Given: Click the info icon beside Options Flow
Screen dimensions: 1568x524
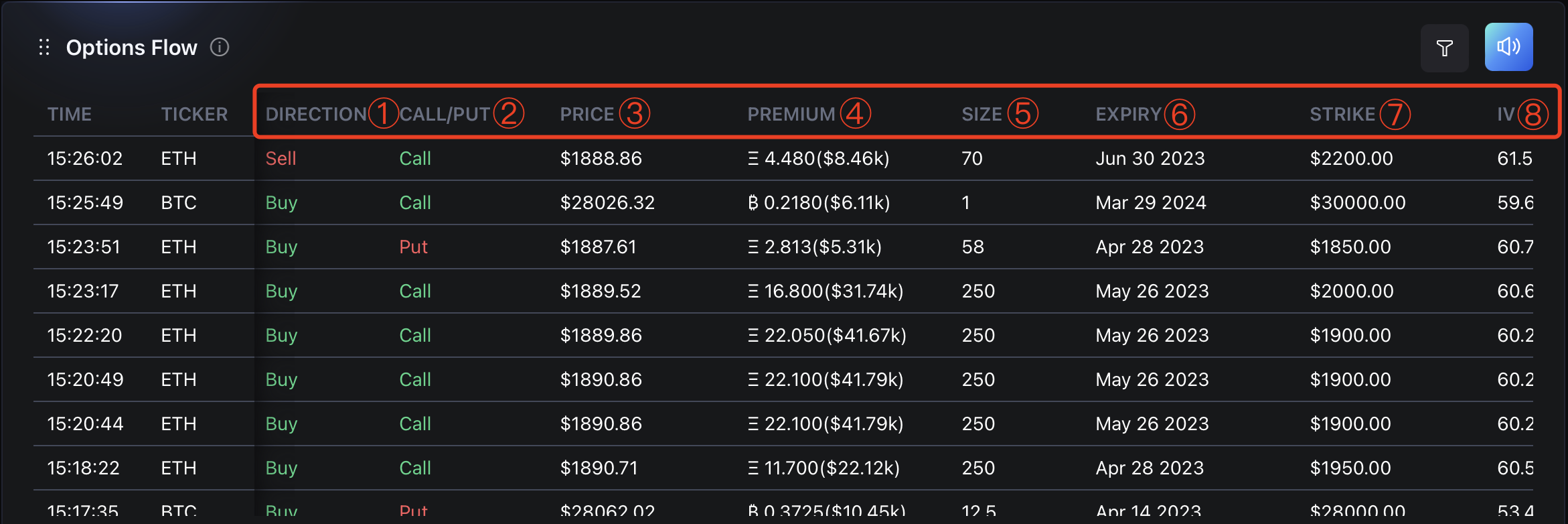Looking at the screenshot, I should (x=220, y=48).
